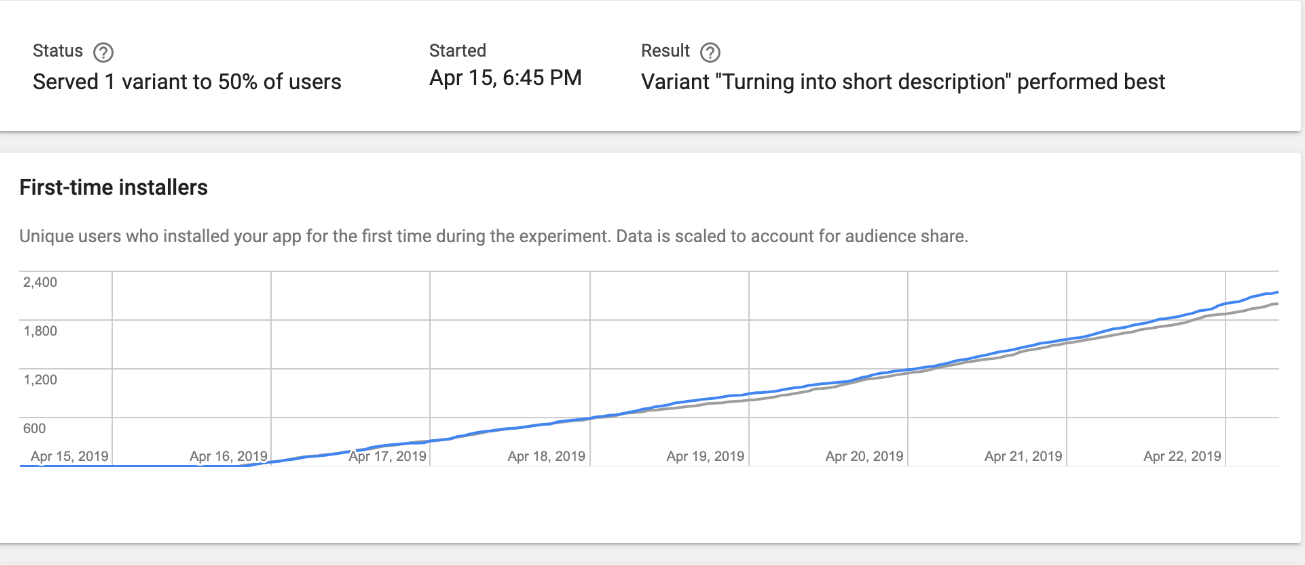The height and width of the screenshot is (565, 1305).
Task: Click the Apr 16, 2019 axis marker
Action: pyautogui.click(x=228, y=456)
